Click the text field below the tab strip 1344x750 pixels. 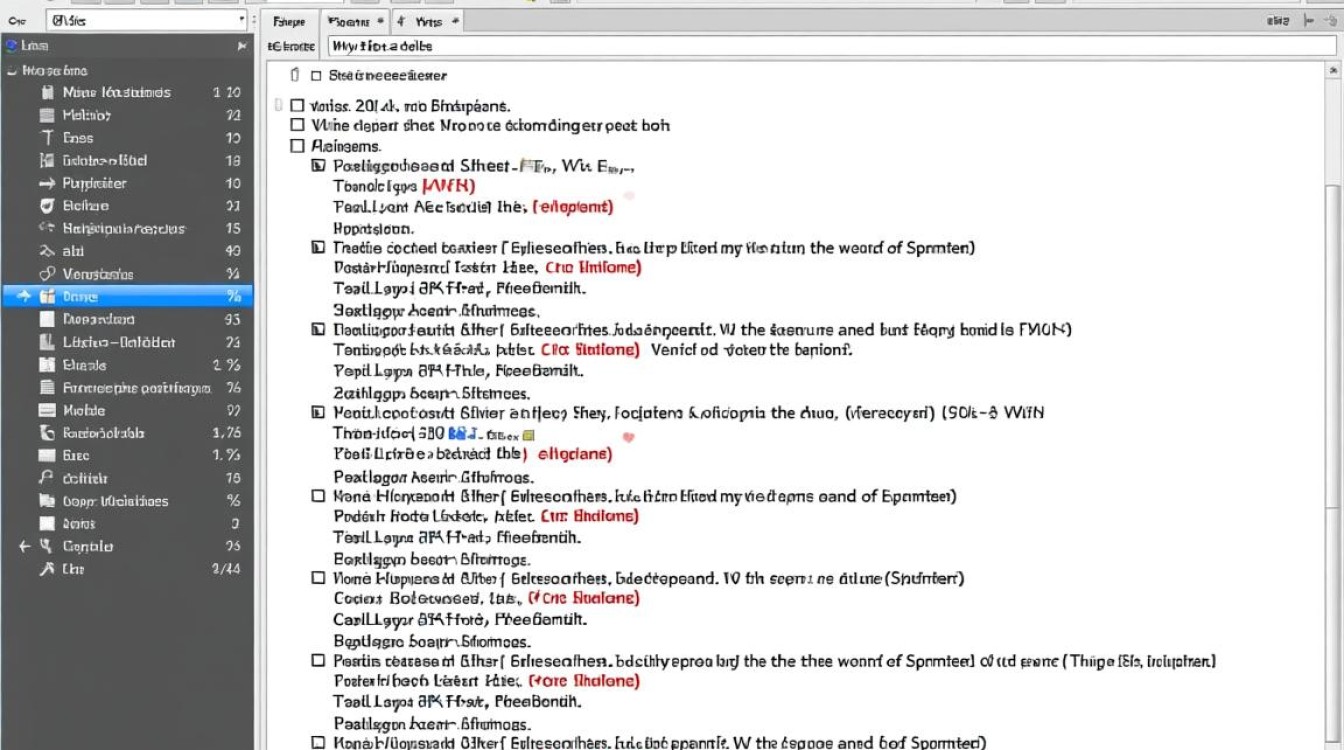824,46
